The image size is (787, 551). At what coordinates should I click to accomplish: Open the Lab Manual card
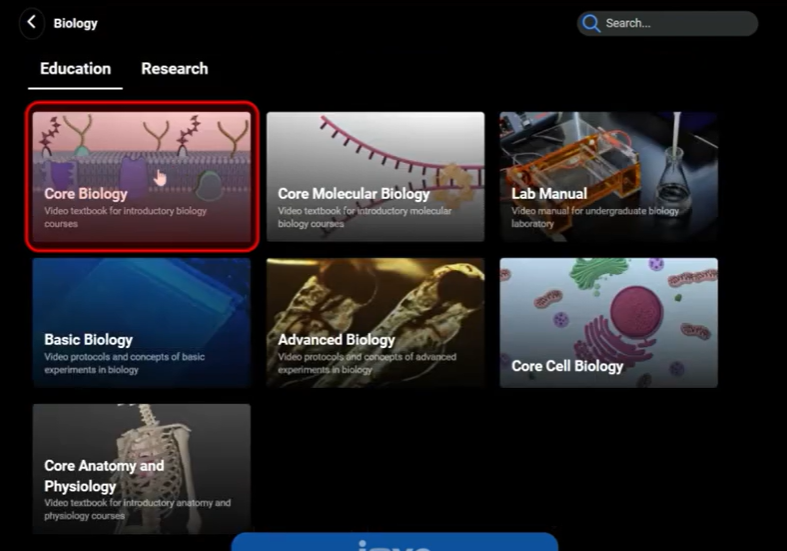pyautogui.click(x=608, y=177)
